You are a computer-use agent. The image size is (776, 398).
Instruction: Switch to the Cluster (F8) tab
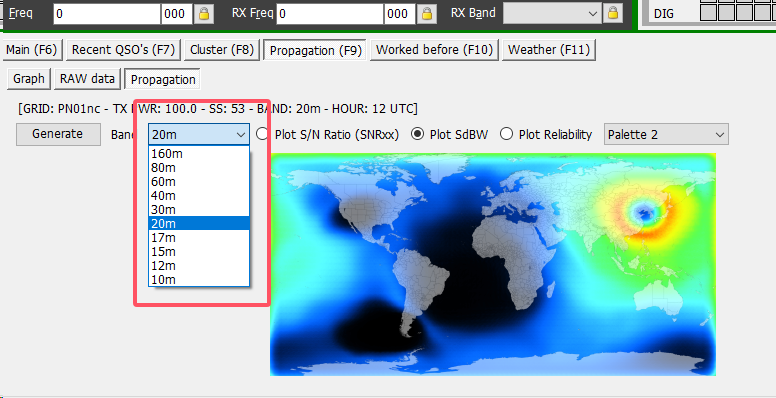coord(222,50)
